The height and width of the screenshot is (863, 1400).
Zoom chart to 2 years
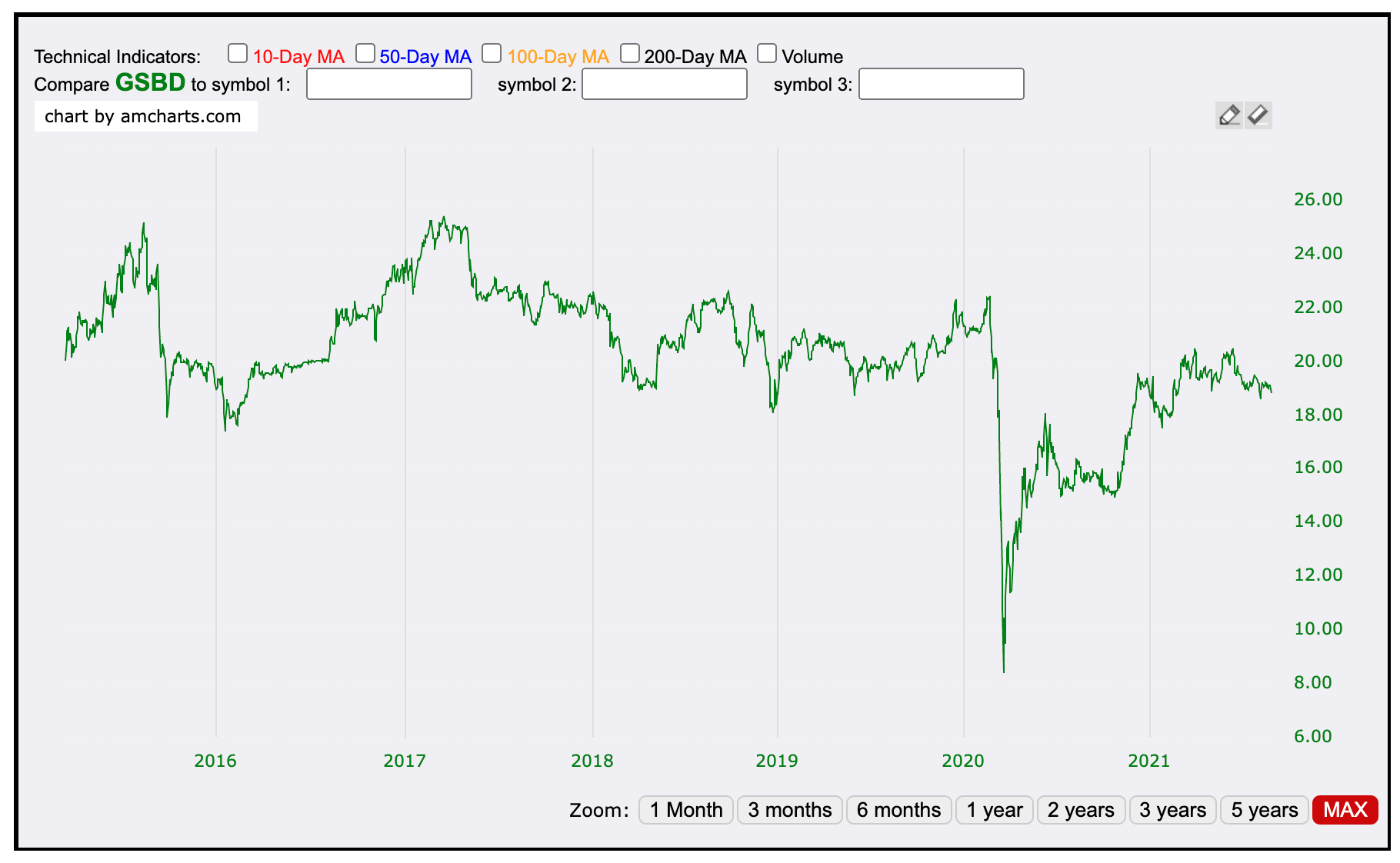[1081, 810]
